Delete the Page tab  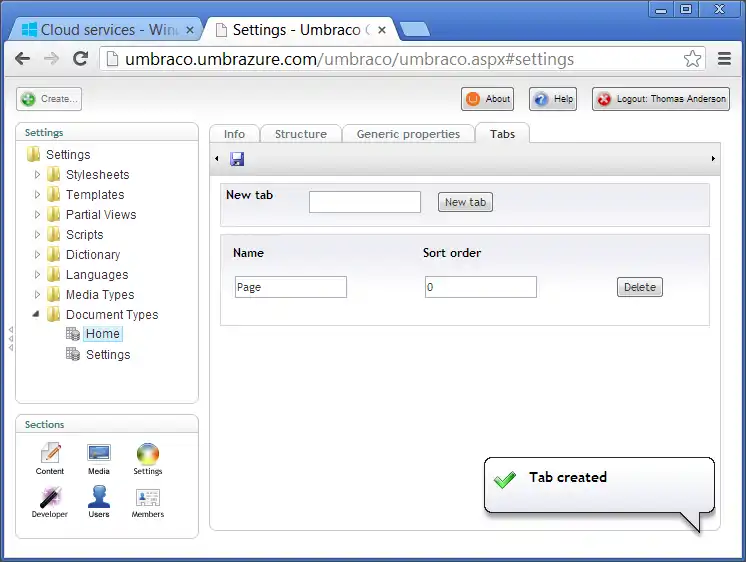(639, 287)
